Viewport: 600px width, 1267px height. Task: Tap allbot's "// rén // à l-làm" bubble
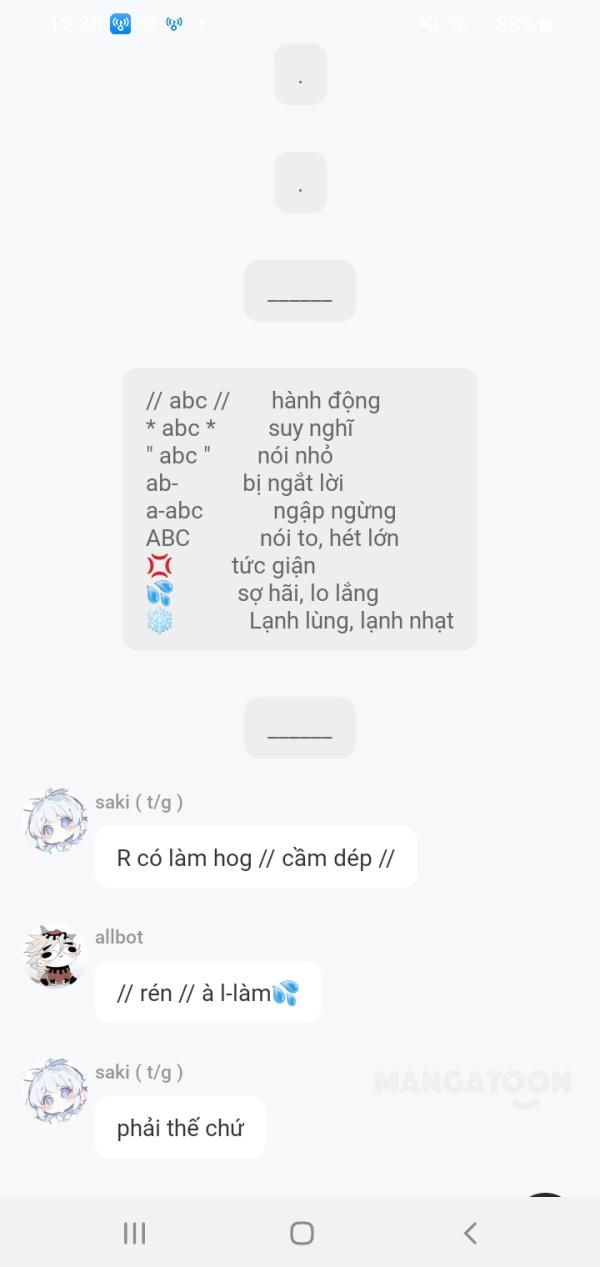(x=208, y=992)
